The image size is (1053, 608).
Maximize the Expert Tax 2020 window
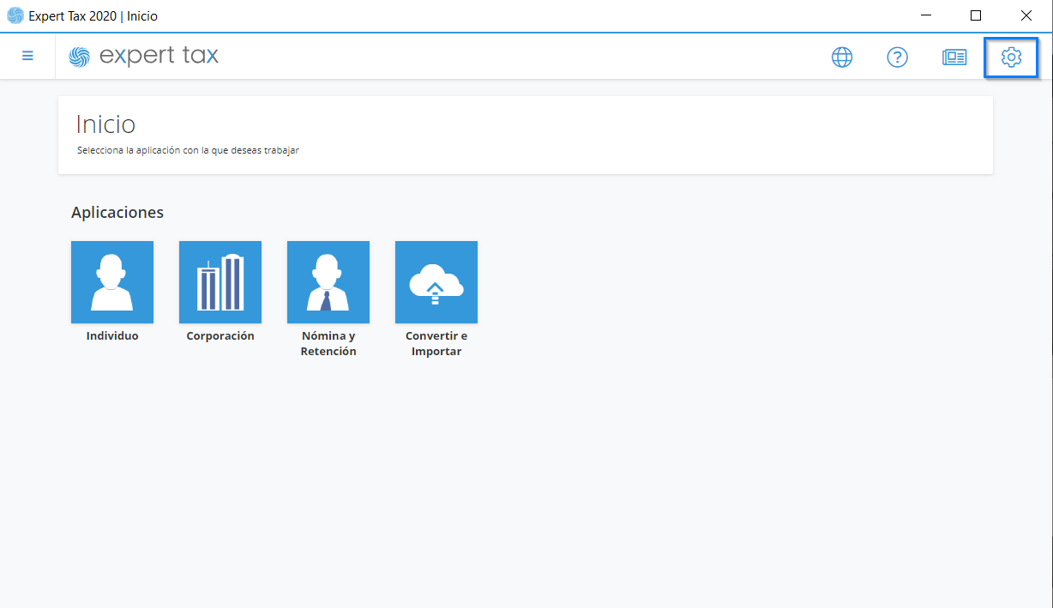(976, 15)
